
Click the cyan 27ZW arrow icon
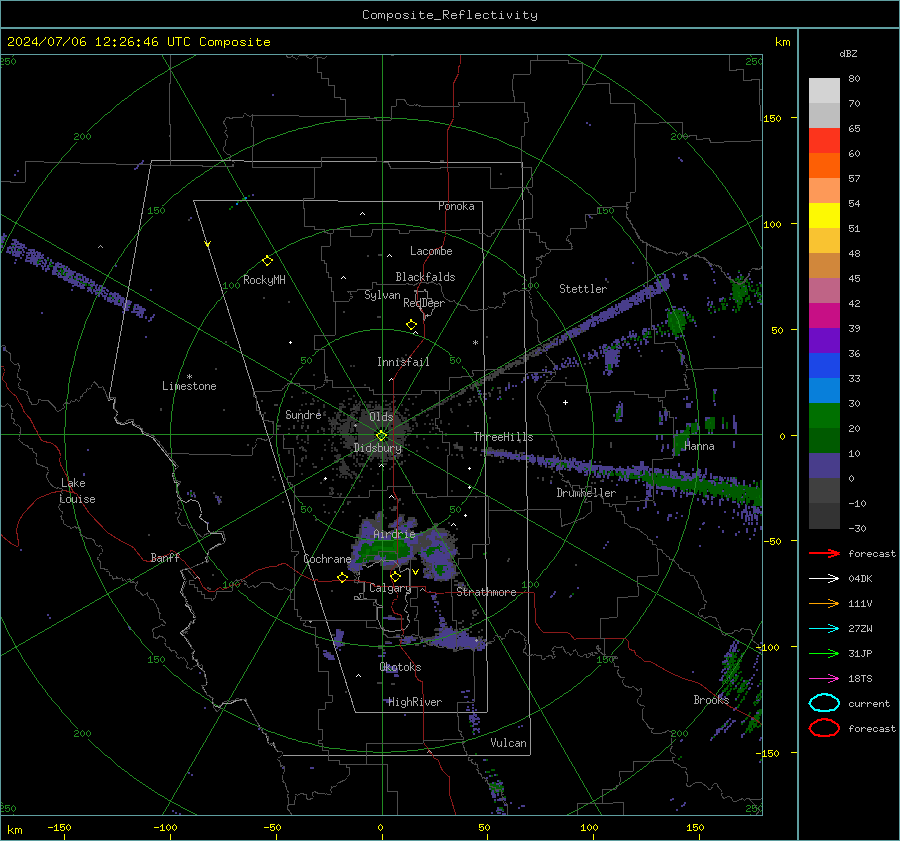824,629
